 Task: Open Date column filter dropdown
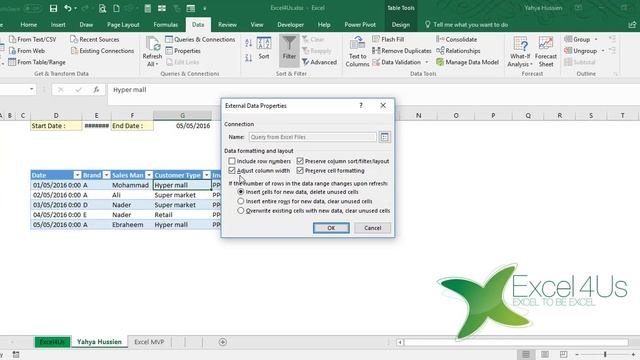(77, 175)
